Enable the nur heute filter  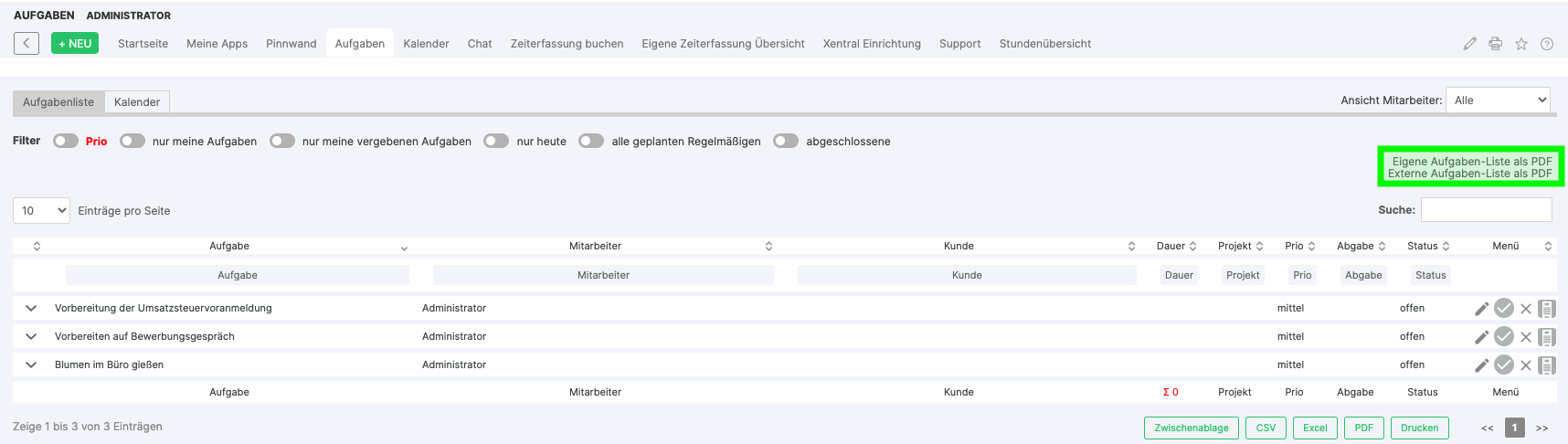tap(496, 141)
